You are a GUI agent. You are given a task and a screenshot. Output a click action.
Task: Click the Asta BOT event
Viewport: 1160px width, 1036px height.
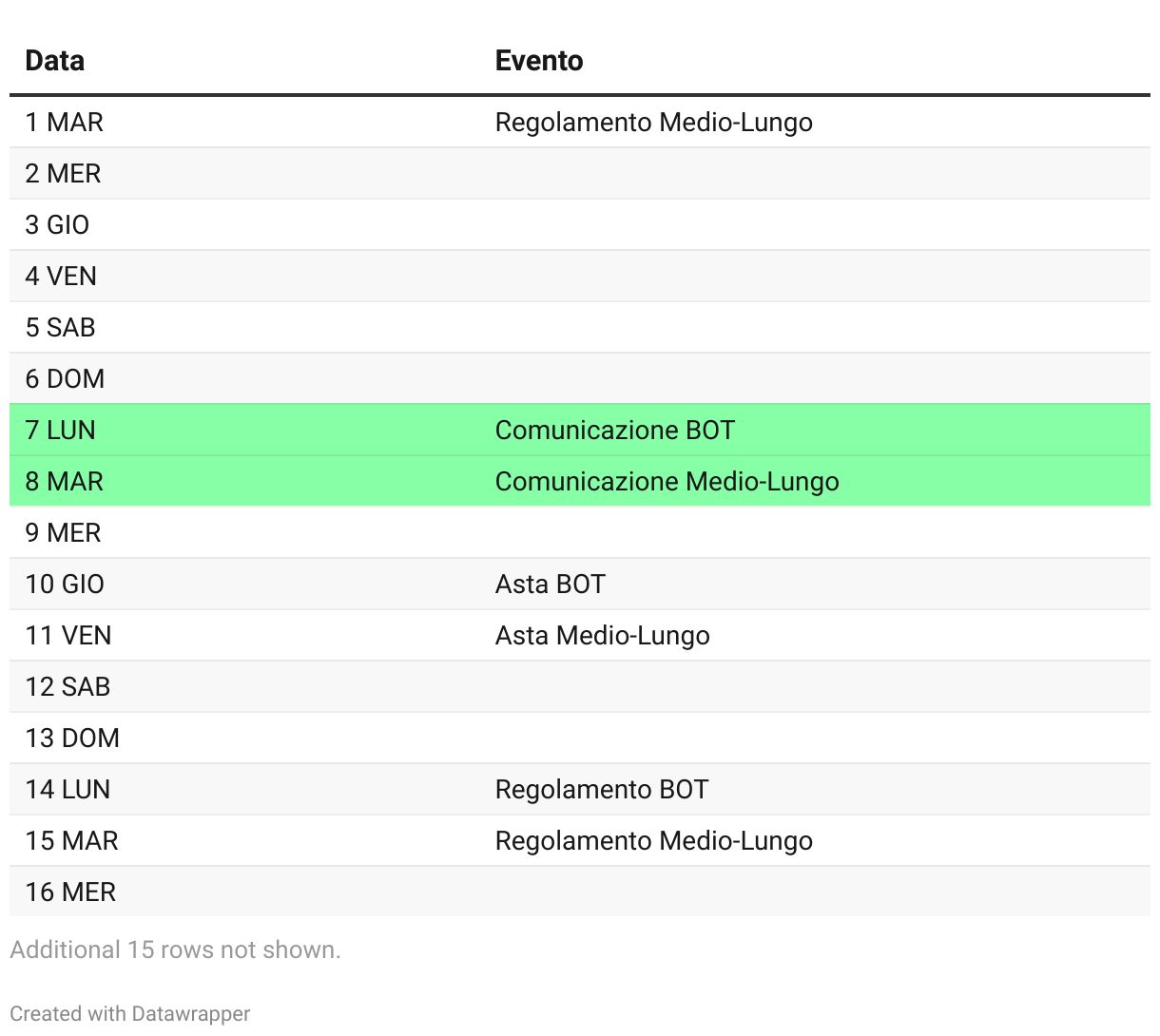(550, 585)
